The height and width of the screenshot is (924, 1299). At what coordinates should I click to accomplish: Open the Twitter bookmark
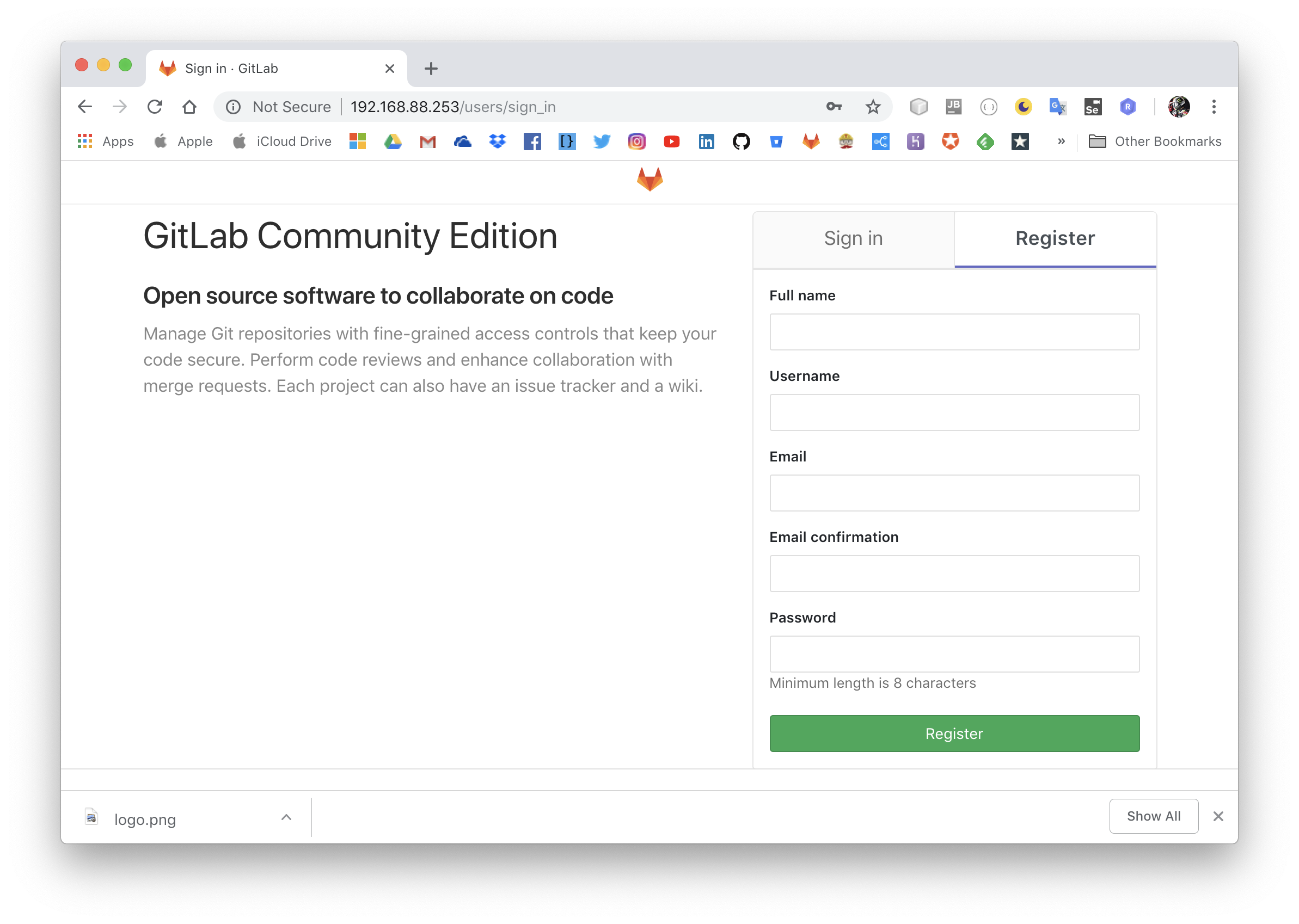[x=602, y=141]
